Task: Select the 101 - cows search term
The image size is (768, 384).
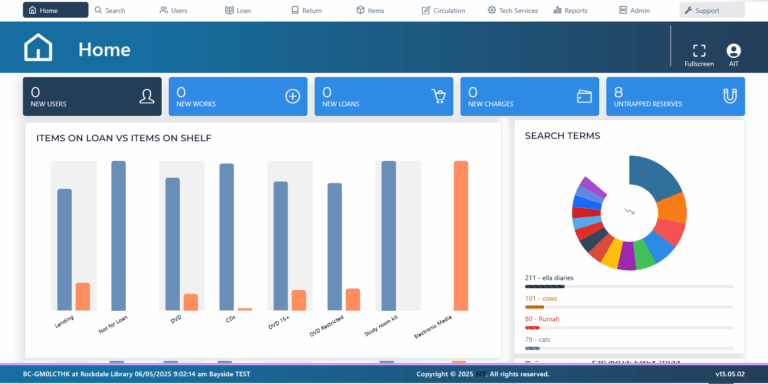Action: click(x=541, y=298)
